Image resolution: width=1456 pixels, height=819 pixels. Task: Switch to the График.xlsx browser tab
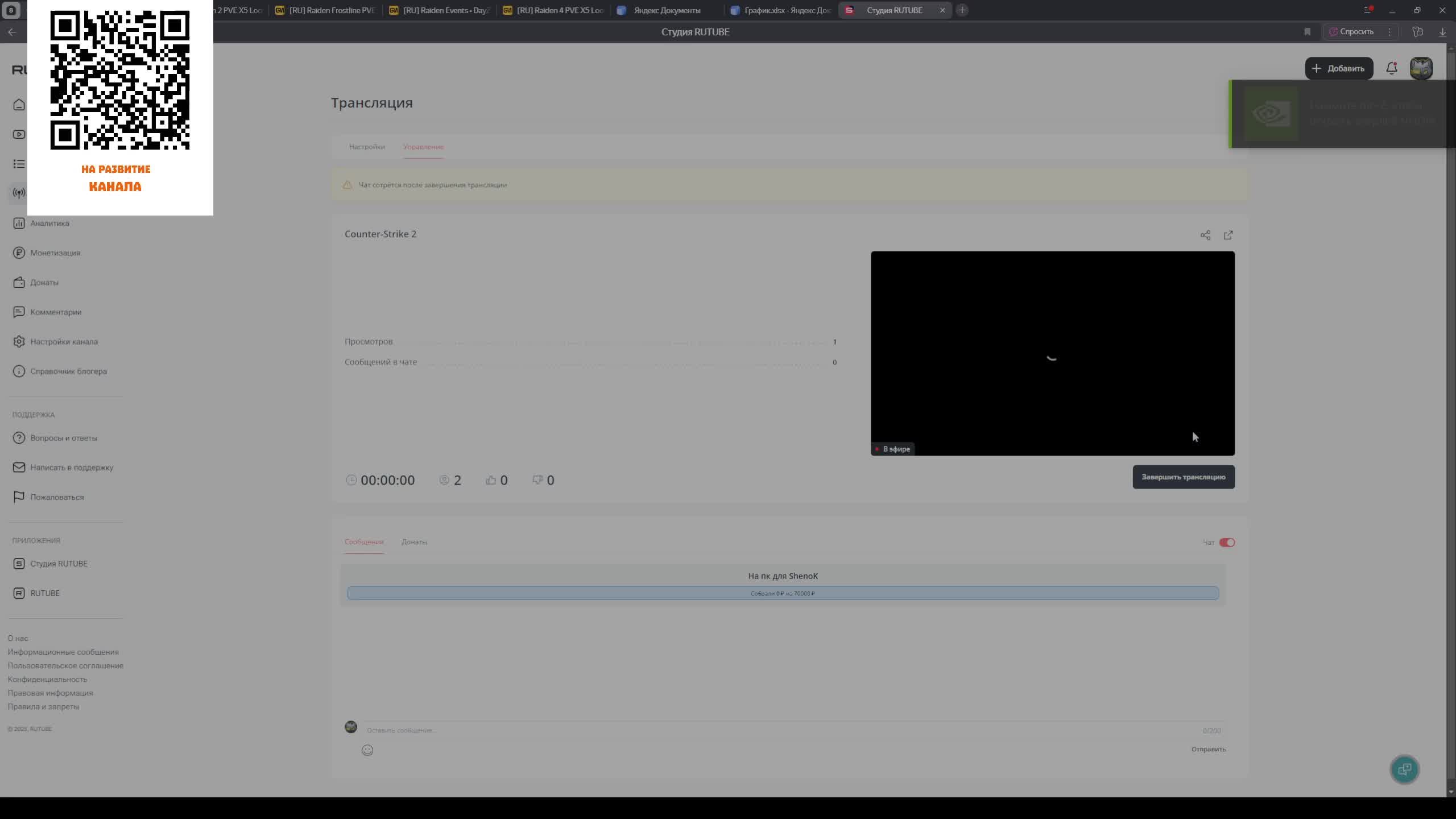(x=781, y=10)
